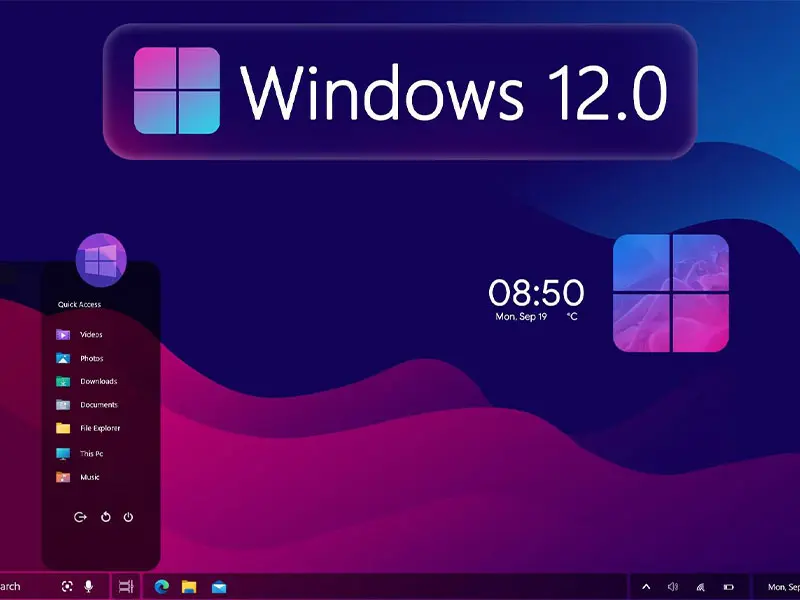Image resolution: width=800 pixels, height=600 pixels.
Task: Open Microsoft Edge from the taskbar
Action: point(162,587)
